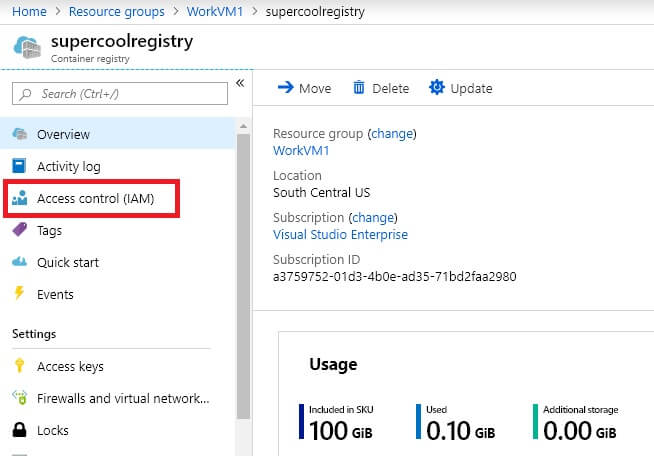Click the Events lightning bolt icon
Screen dimensions: 654x456
point(19,293)
